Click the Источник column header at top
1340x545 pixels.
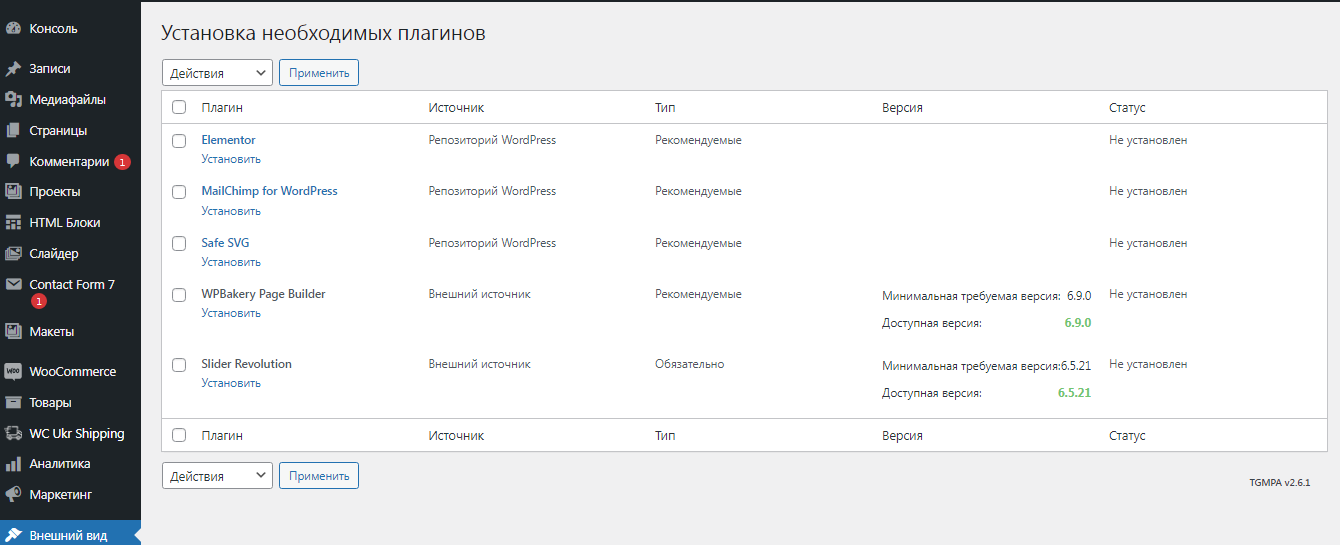click(456, 108)
